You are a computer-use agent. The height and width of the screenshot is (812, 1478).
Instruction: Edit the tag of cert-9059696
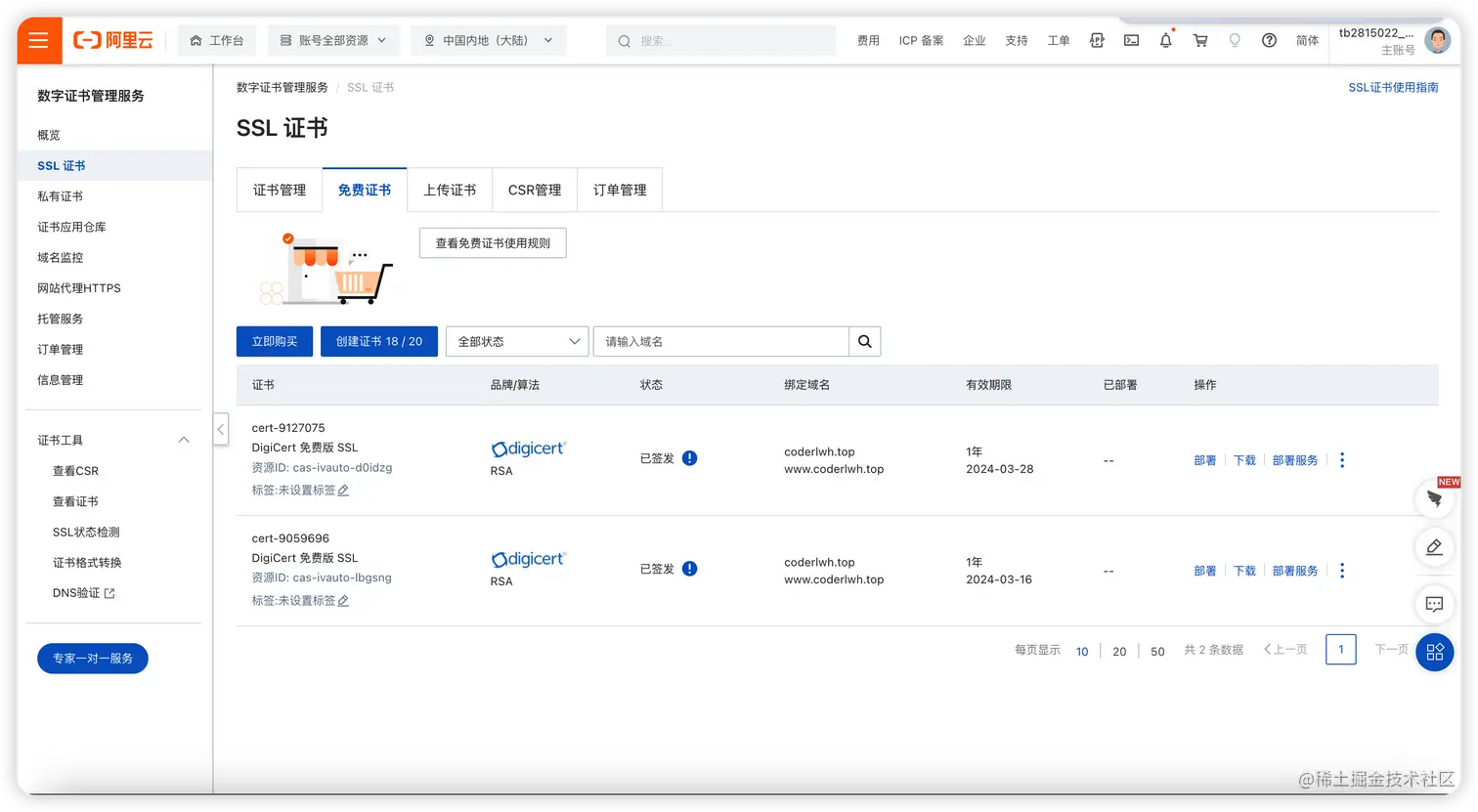click(x=343, y=601)
